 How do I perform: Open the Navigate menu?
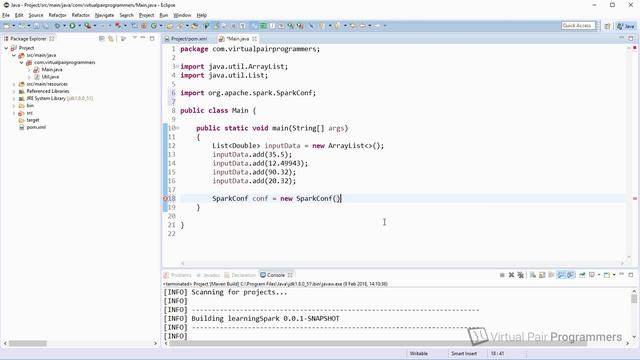point(104,15)
